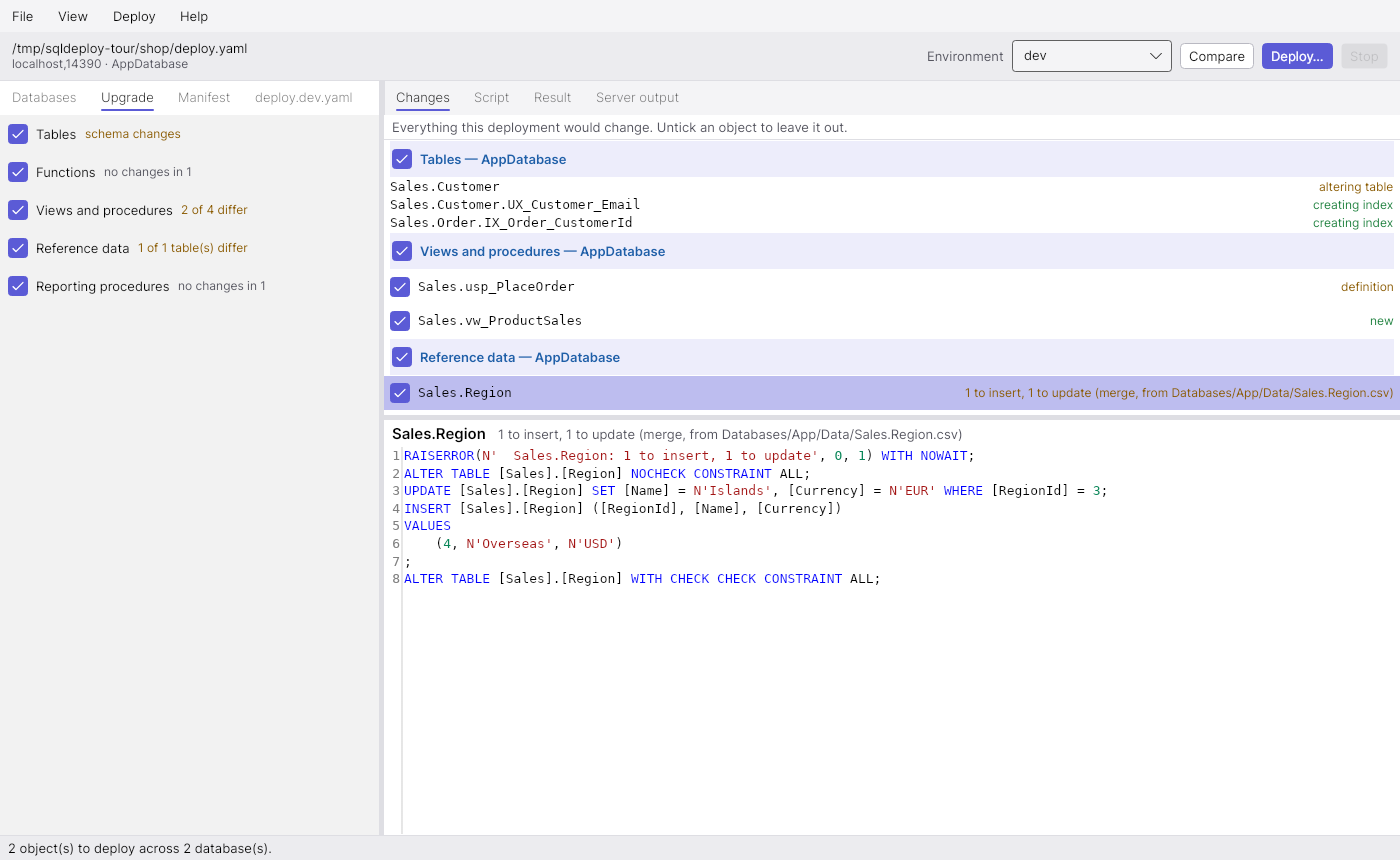Click the '2 of 4 differ' label
Screen dimensions: 1400x860
pos(214,210)
